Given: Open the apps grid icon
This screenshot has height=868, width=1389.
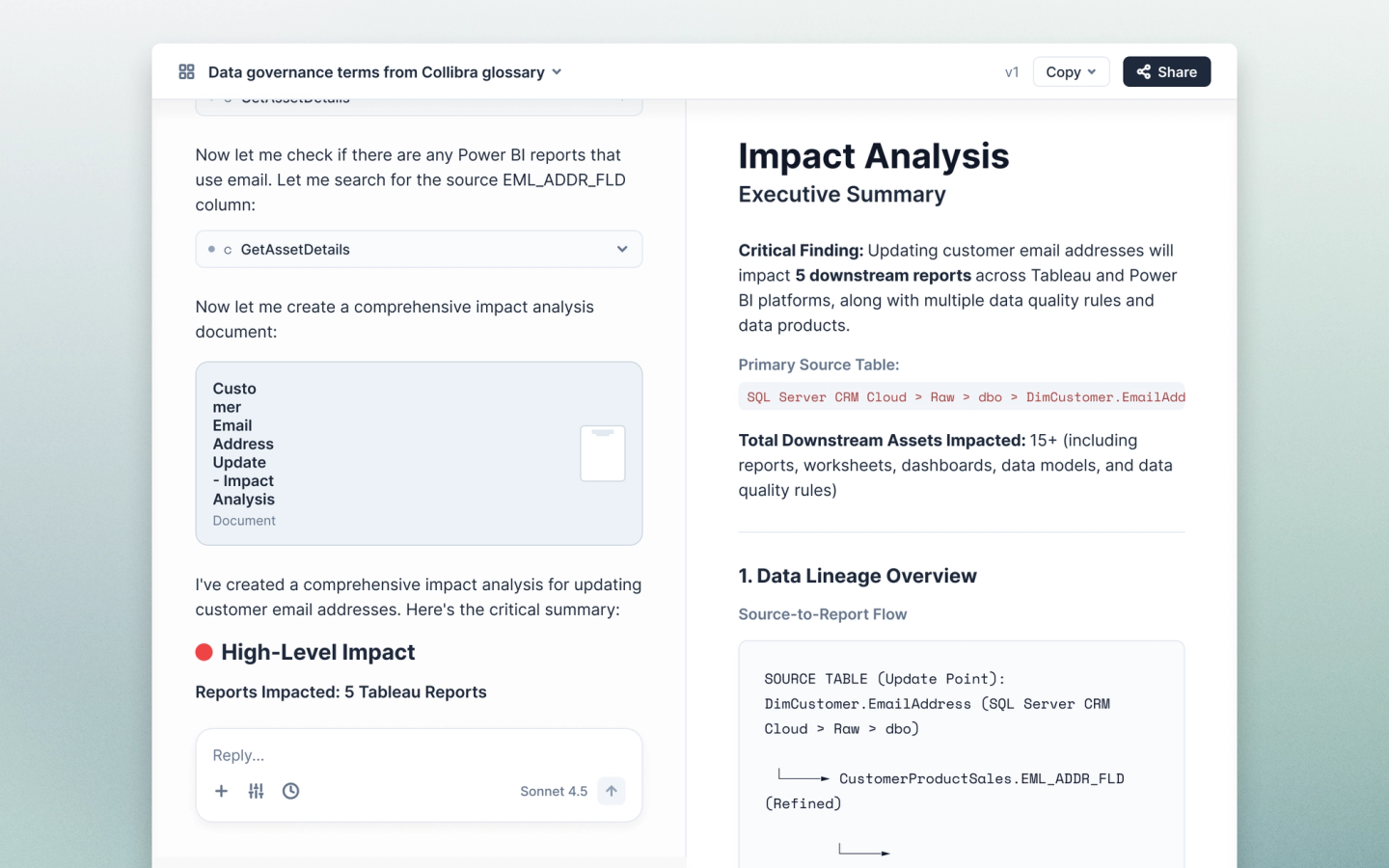Looking at the screenshot, I should (x=186, y=71).
